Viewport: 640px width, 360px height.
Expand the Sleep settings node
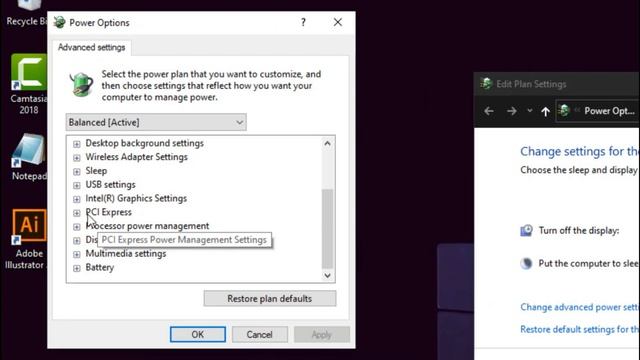coord(77,171)
